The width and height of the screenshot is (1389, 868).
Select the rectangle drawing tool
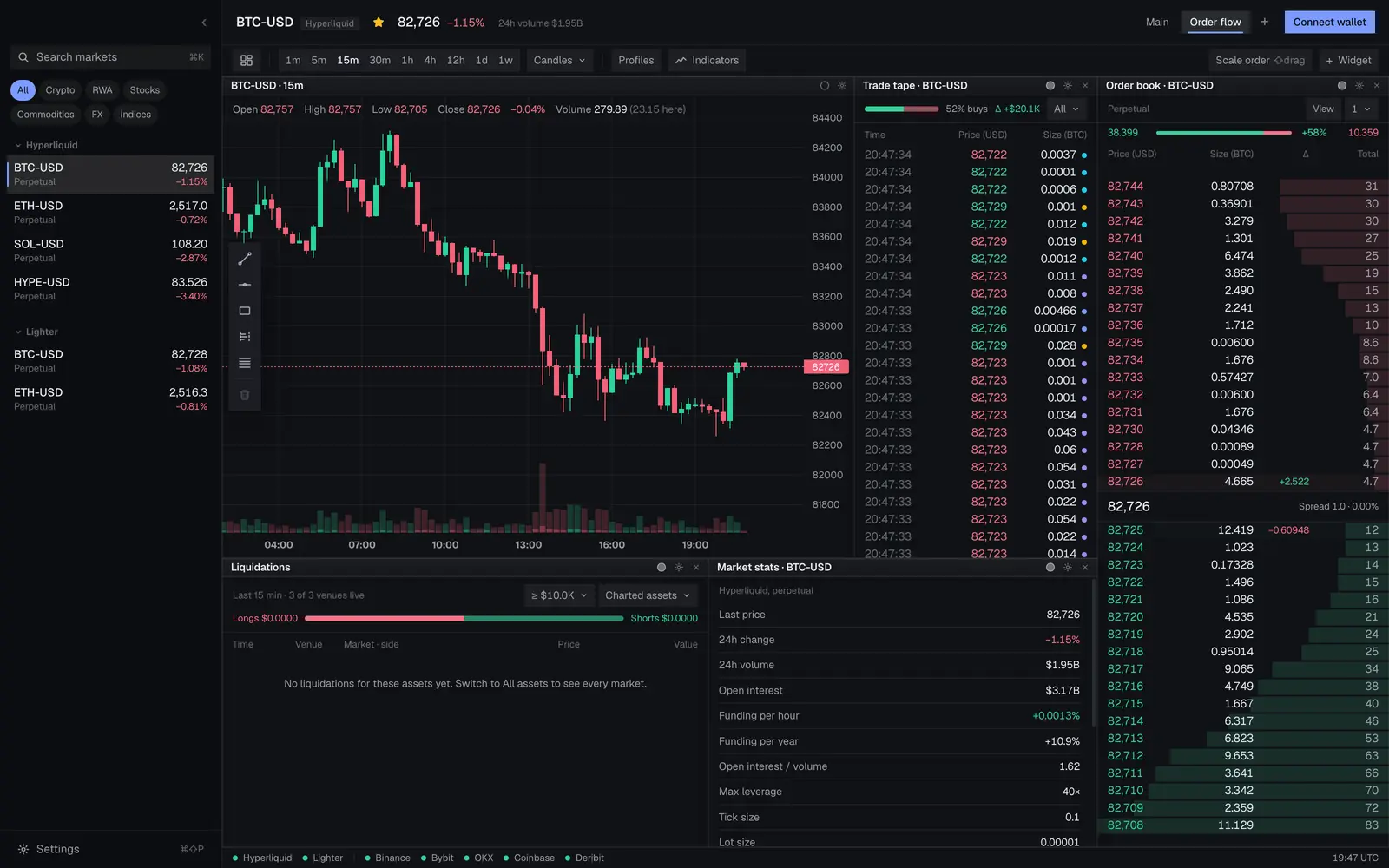(x=245, y=311)
